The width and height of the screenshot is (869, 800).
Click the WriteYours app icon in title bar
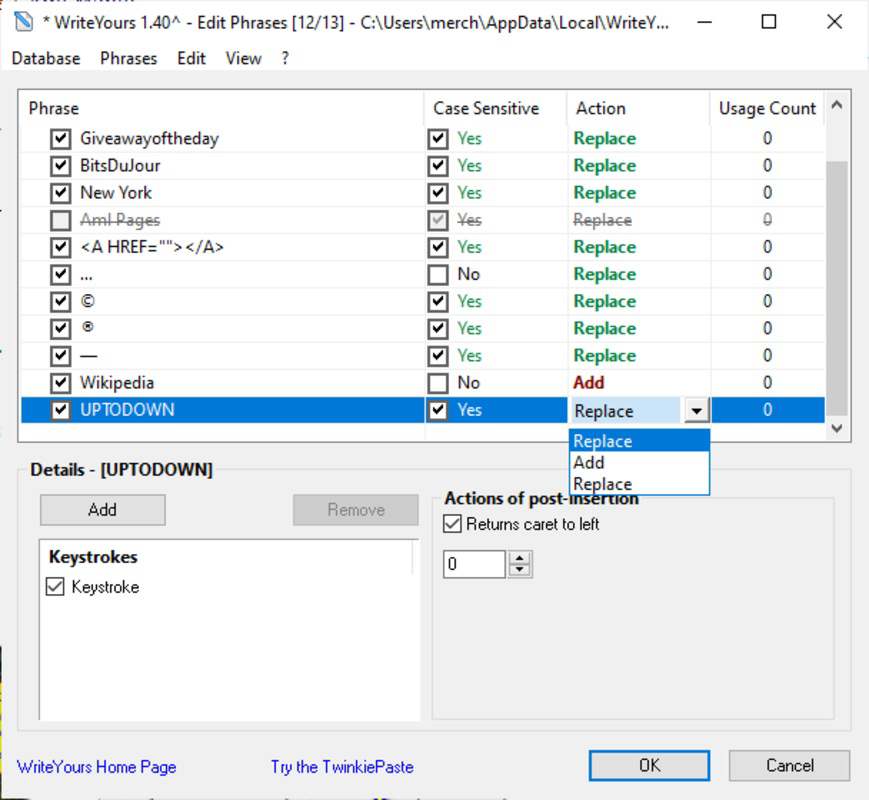[x=23, y=22]
